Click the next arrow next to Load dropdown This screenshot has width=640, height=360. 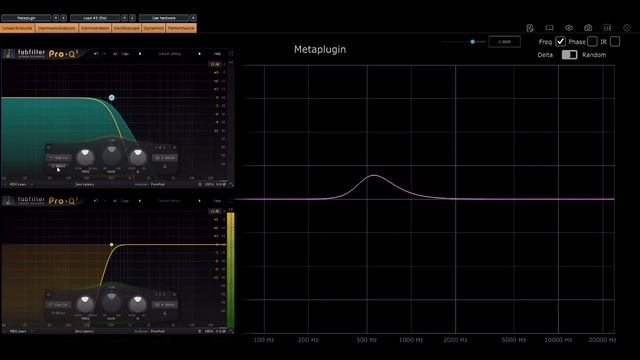point(132,18)
